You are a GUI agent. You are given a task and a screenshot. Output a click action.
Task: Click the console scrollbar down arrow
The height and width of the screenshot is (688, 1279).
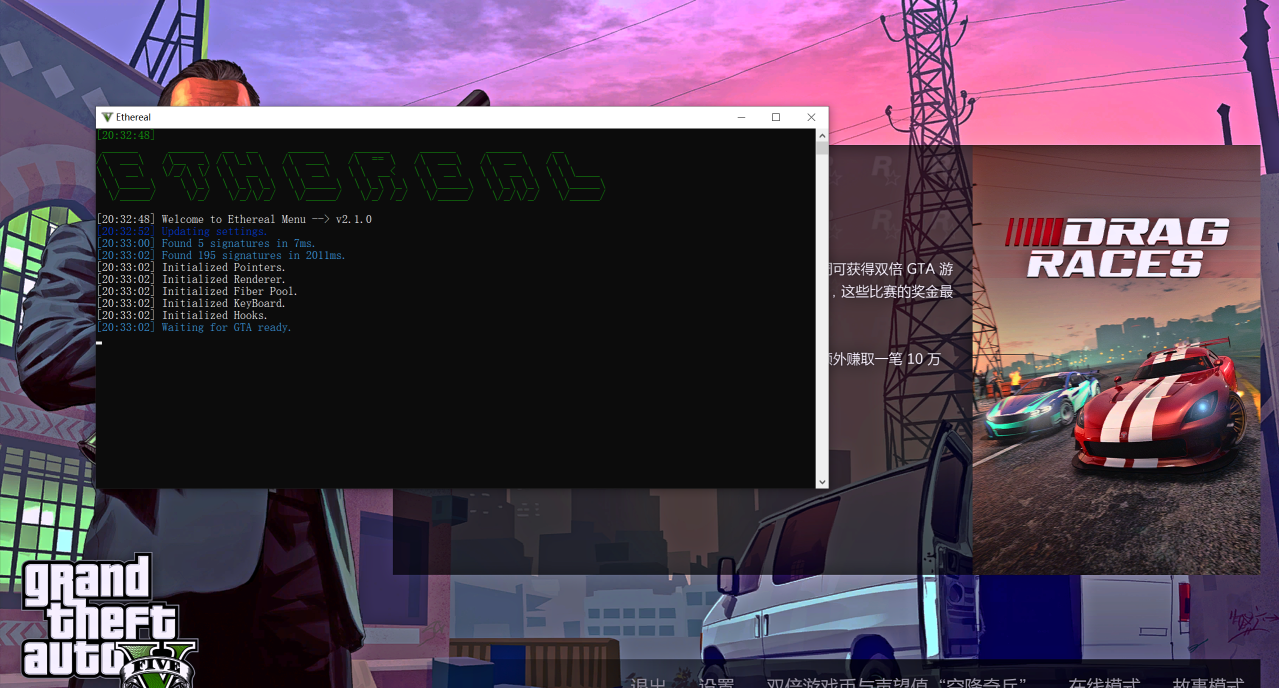click(x=822, y=482)
